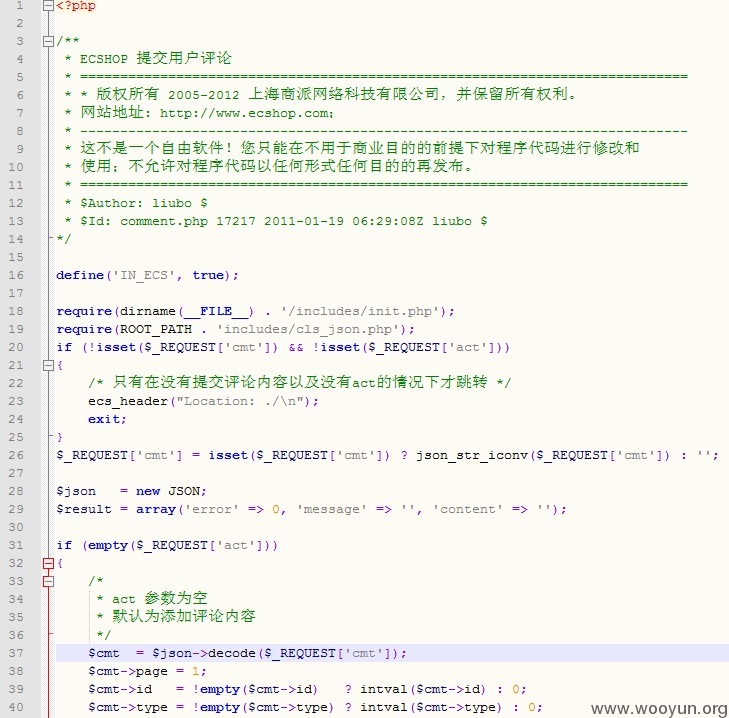Image resolution: width=729 pixels, height=718 pixels.
Task: Click the $json->decode call on line 37
Action: [279, 653]
